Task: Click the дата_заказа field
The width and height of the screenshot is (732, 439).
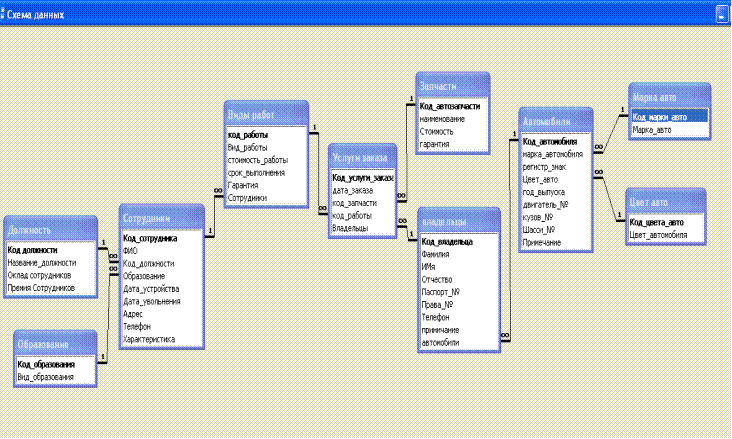Action: [x=353, y=190]
